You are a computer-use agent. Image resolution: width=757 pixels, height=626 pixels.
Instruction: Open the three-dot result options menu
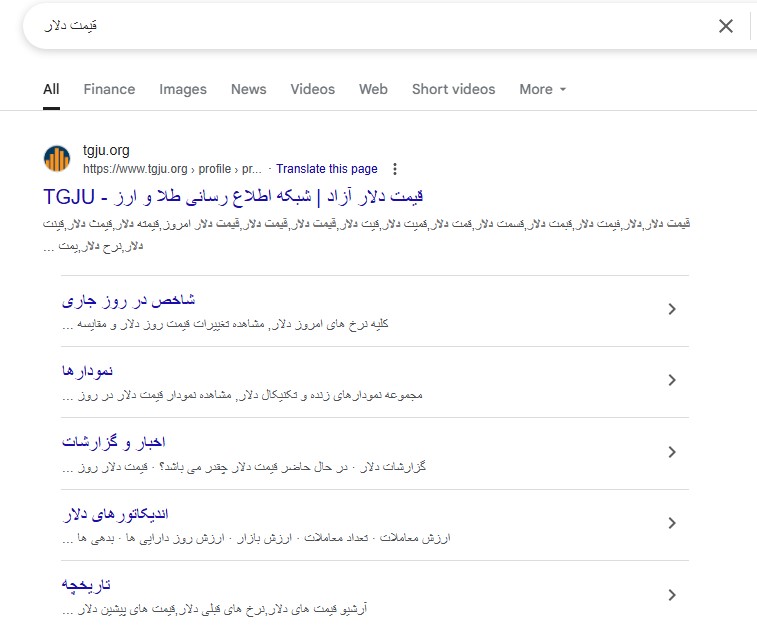395,169
